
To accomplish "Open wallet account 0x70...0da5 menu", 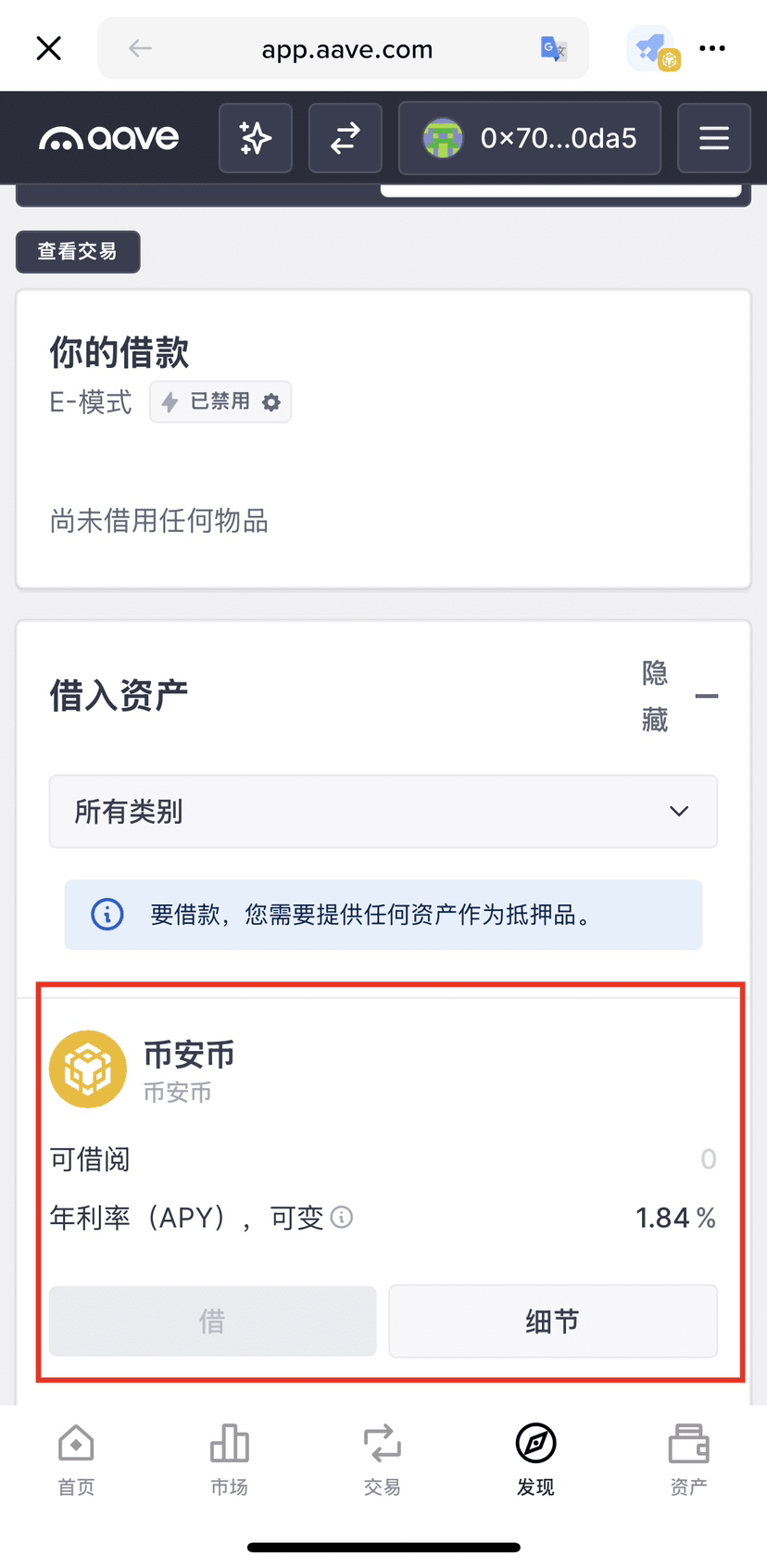I will click(x=529, y=139).
